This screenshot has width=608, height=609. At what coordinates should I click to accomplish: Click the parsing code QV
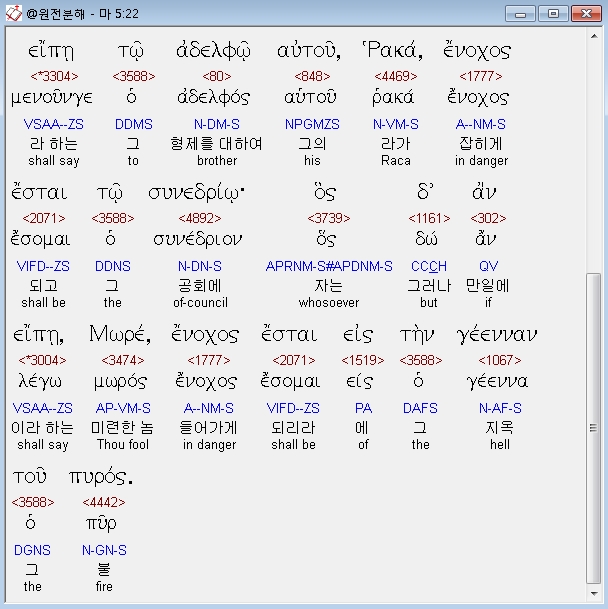[488, 266]
